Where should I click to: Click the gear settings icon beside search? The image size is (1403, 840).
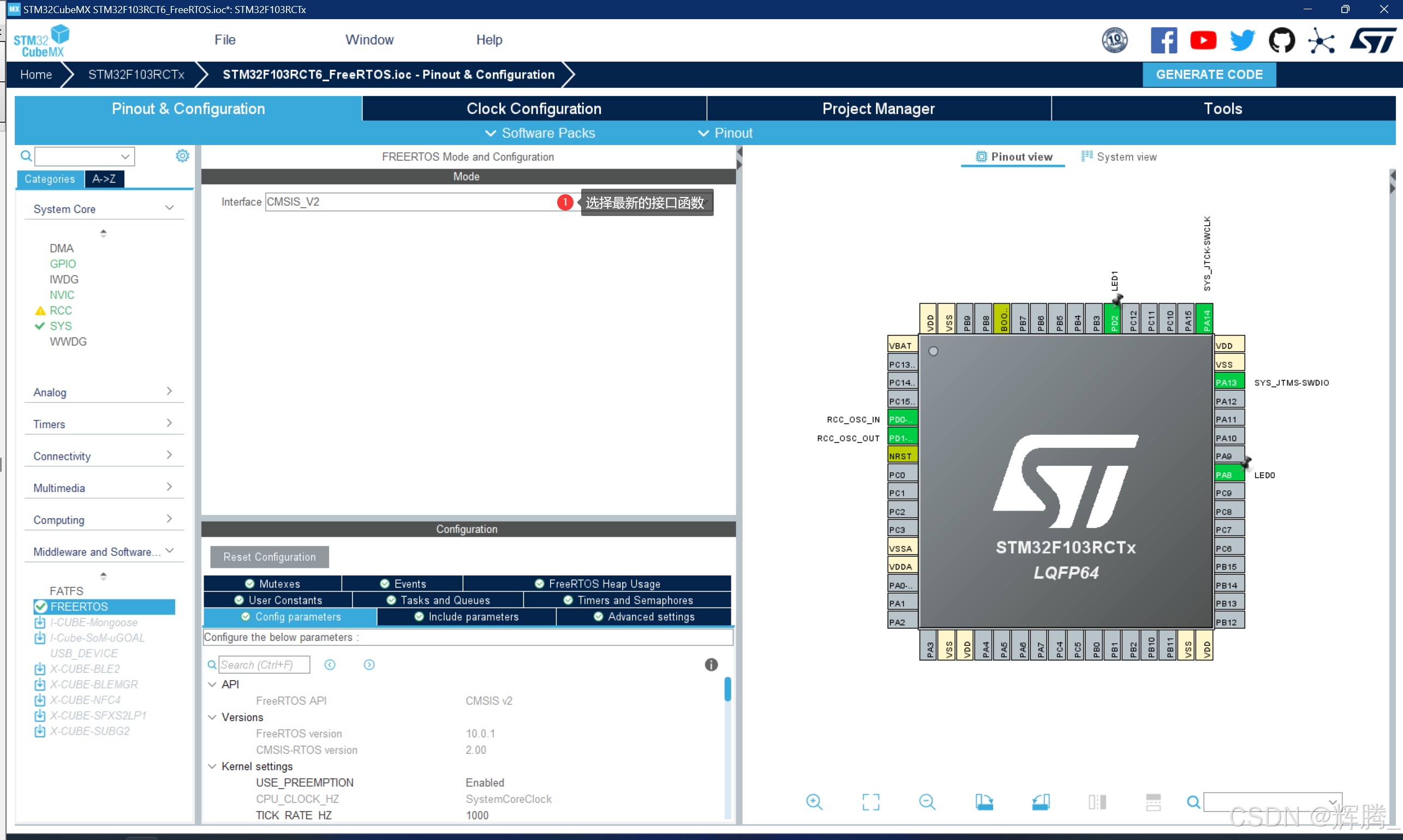tap(182, 155)
